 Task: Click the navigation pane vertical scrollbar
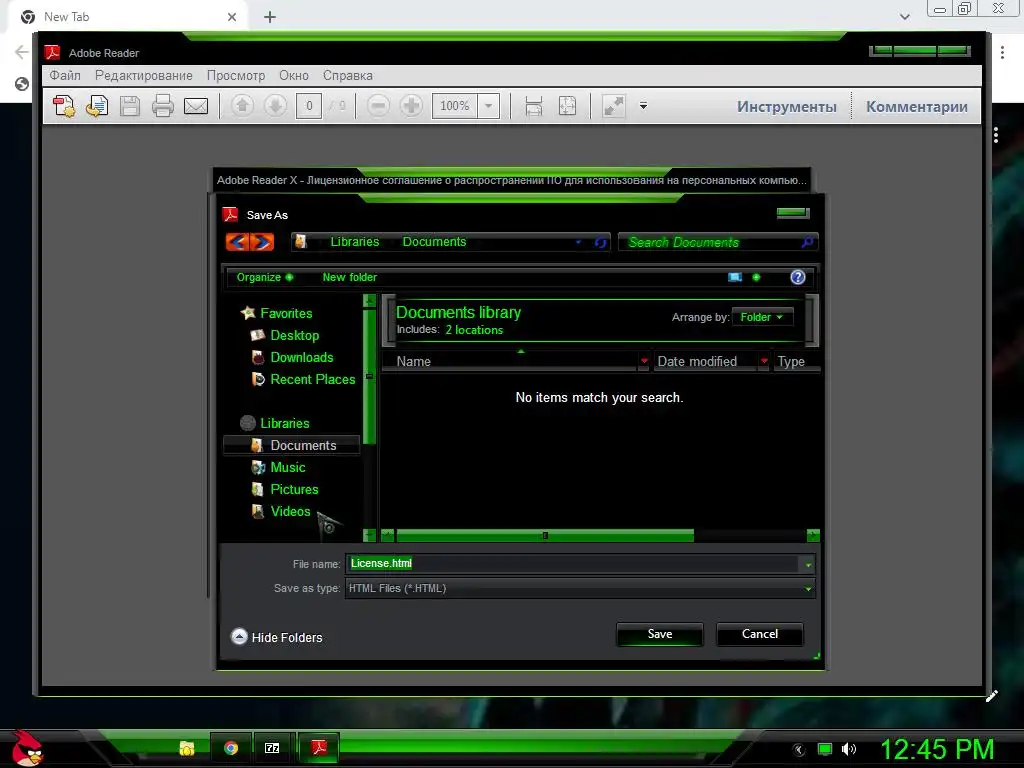[x=370, y=377]
